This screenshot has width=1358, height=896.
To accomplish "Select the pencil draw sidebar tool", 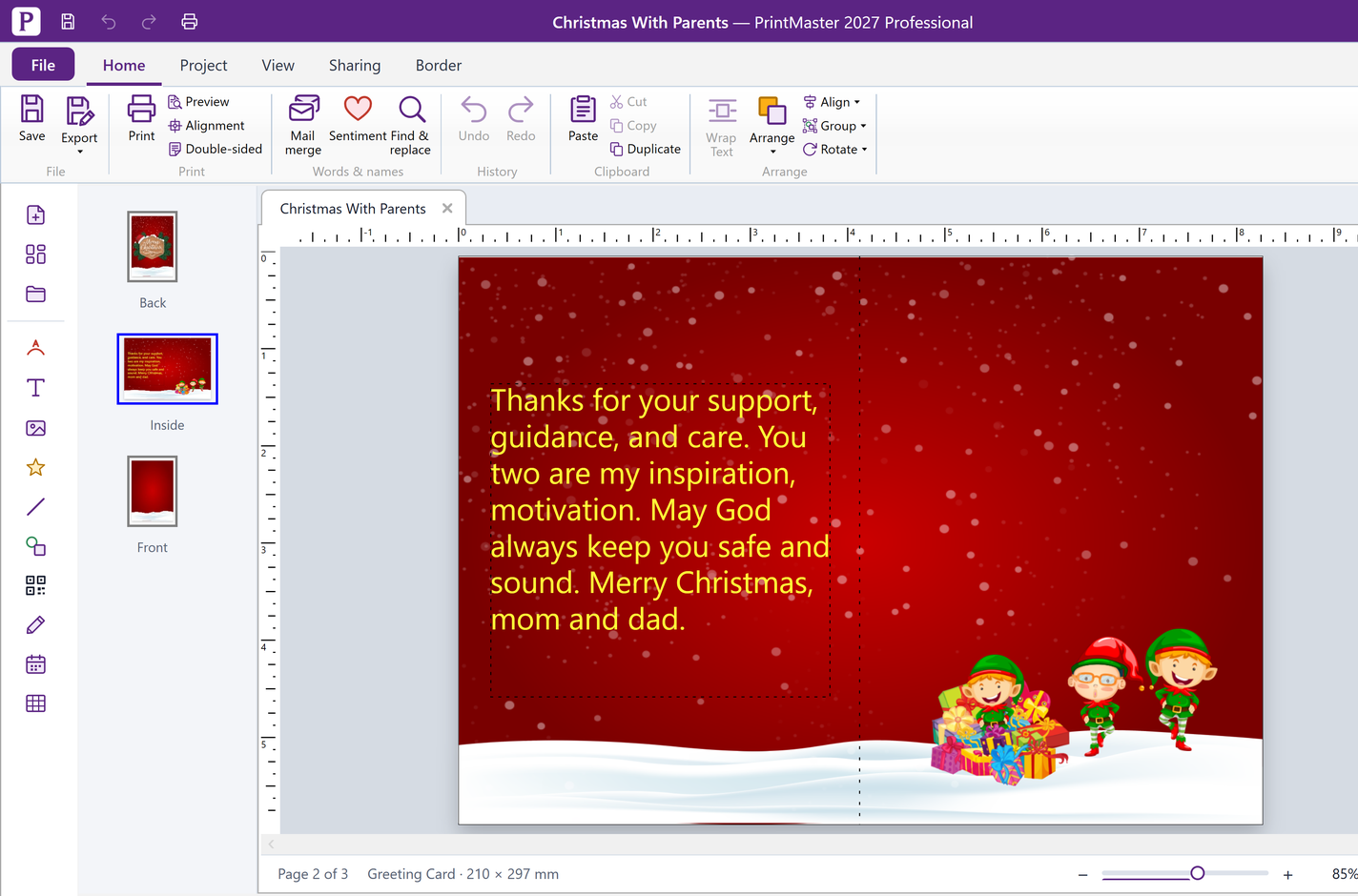I will pos(35,625).
